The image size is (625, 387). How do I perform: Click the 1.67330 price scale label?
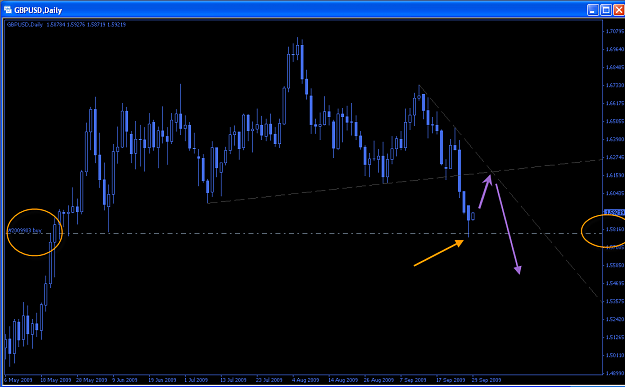615,85
